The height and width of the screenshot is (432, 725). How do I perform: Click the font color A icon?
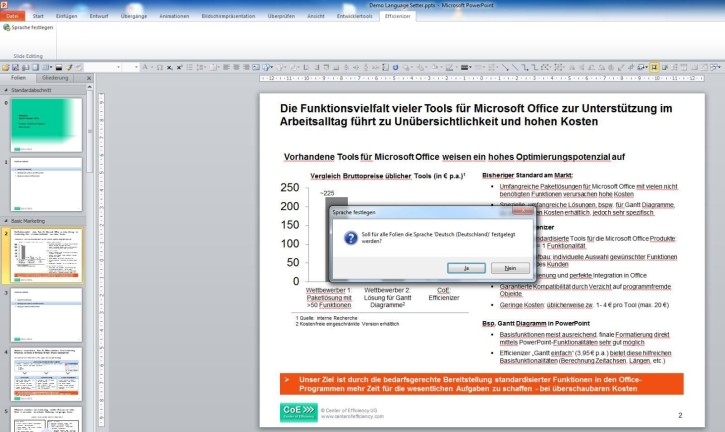(145, 68)
